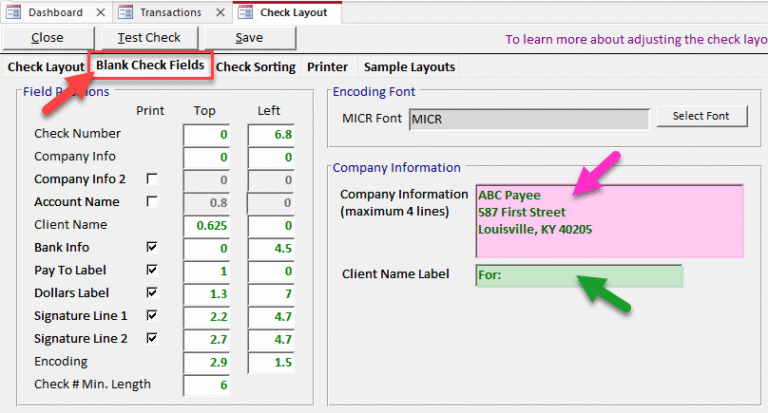Viewport: 768px width, 413px height.
Task: Save the check layout
Action: coord(249,38)
